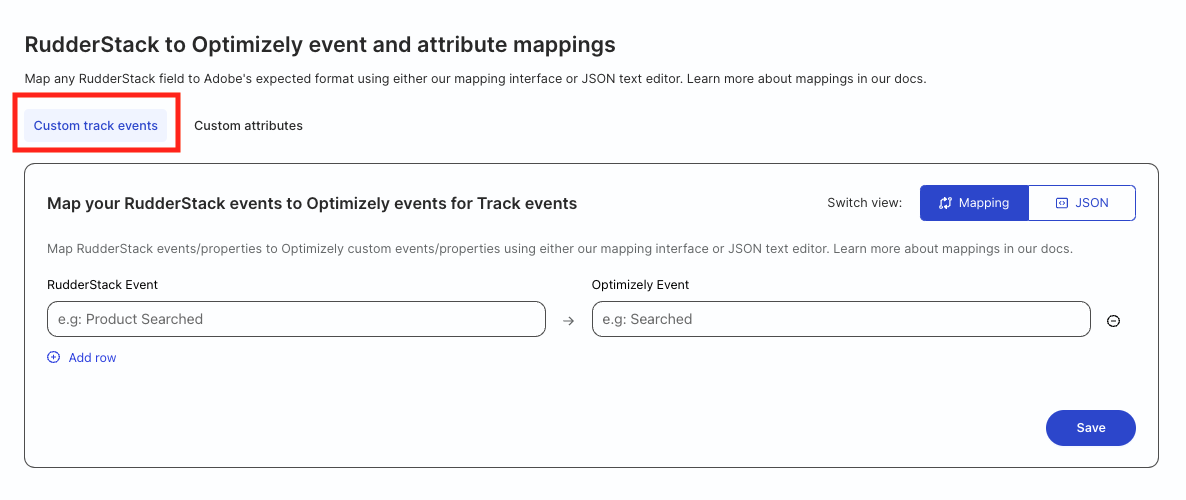Image resolution: width=1186 pixels, height=500 pixels.
Task: Select the Mapping view button
Action: (x=974, y=203)
